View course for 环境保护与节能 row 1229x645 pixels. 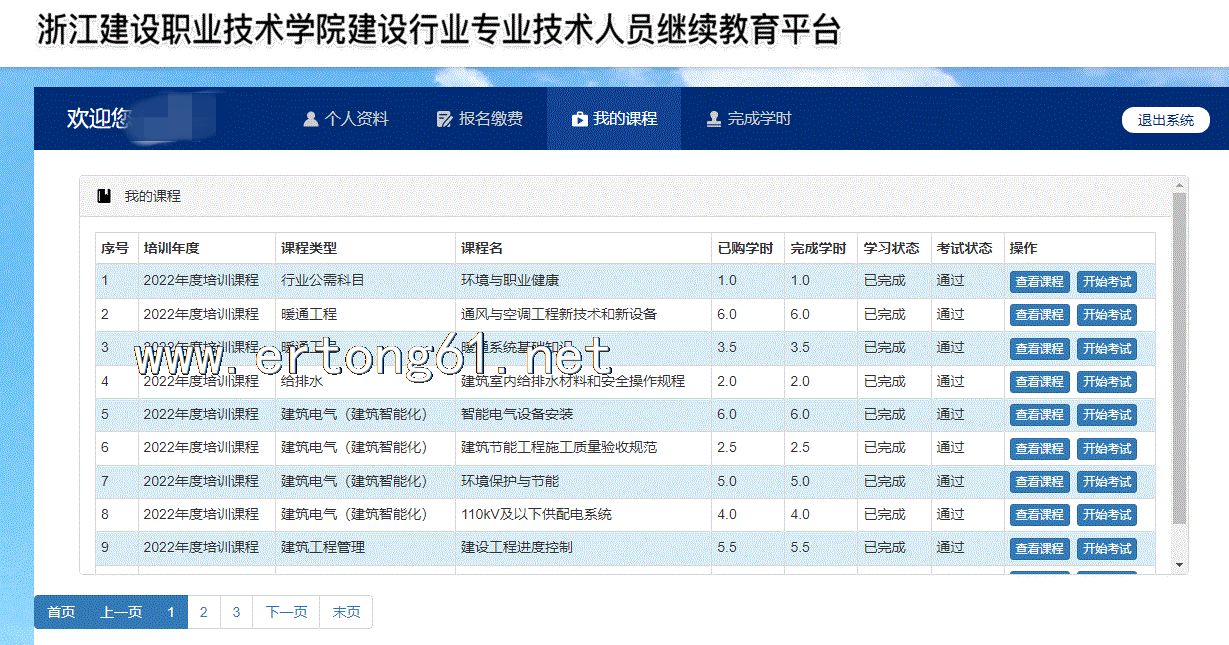[1039, 482]
